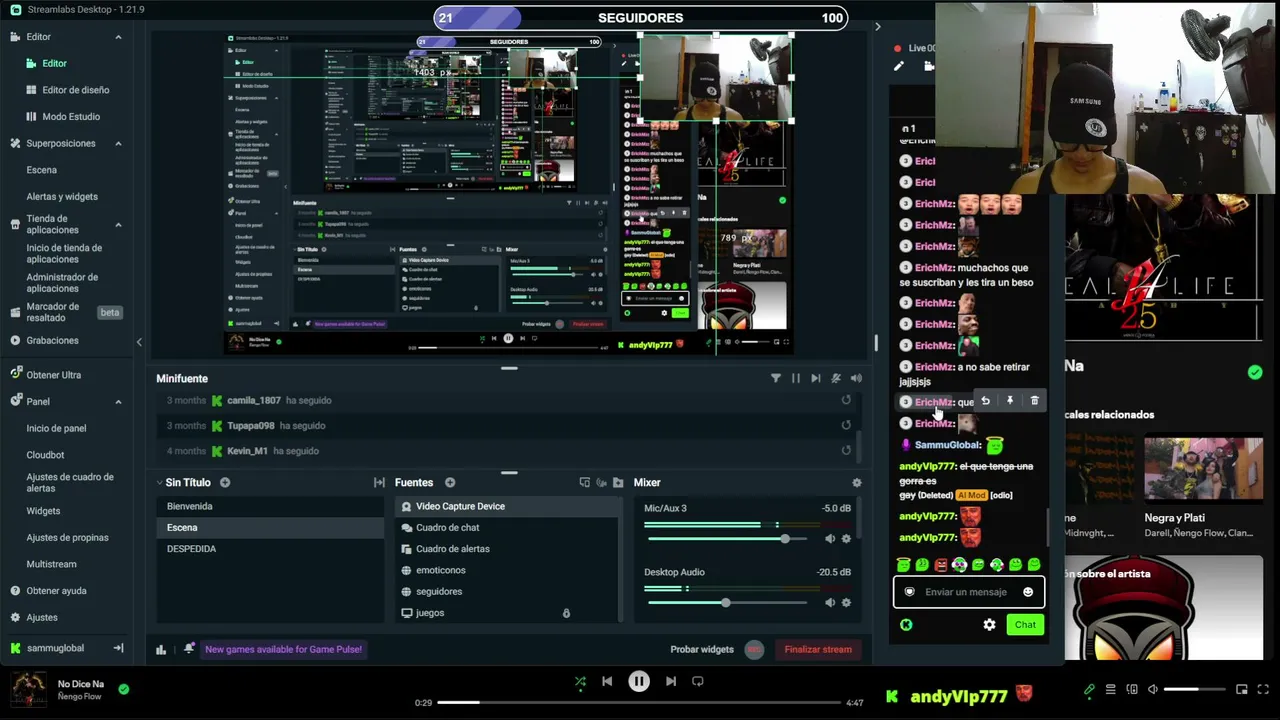Replay the Kevin_M1 follow alert
The height and width of the screenshot is (720, 1280).
pyautogui.click(x=846, y=450)
